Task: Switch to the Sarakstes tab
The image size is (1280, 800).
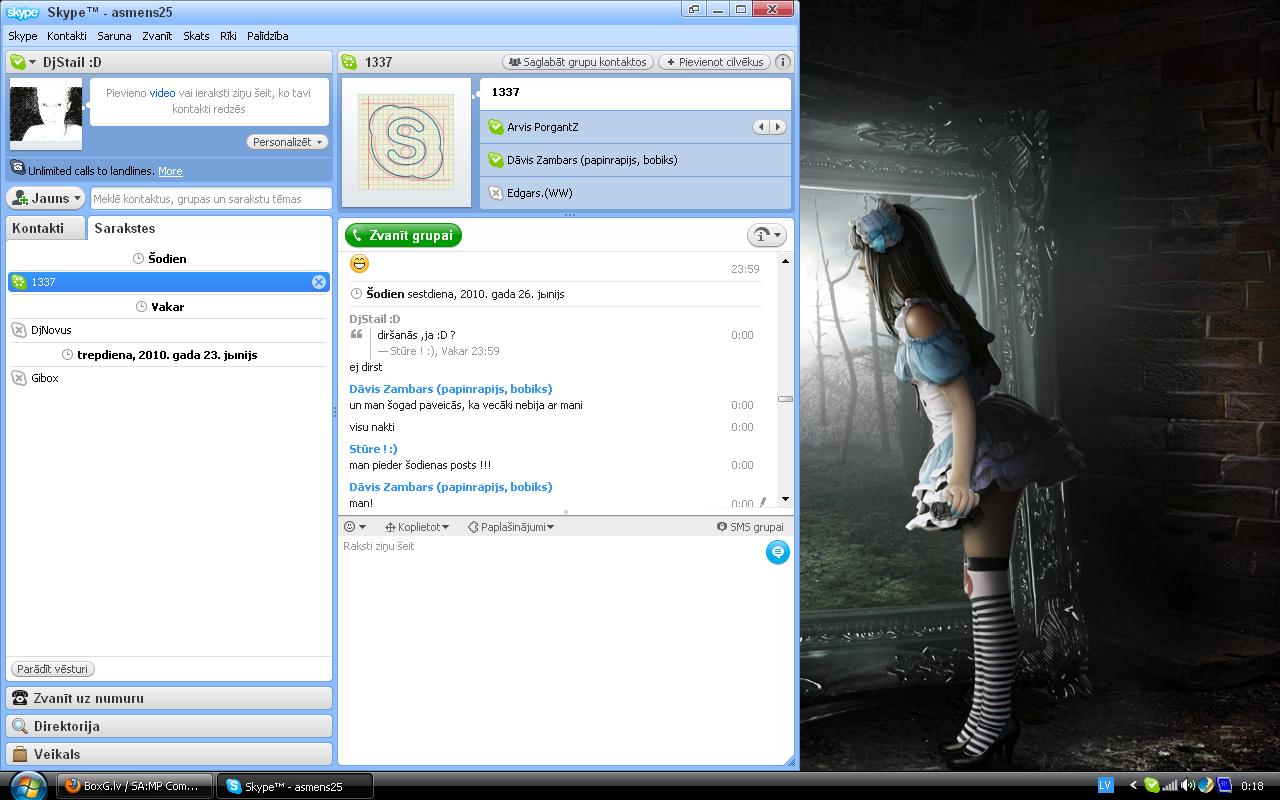Action: pyautogui.click(x=125, y=228)
